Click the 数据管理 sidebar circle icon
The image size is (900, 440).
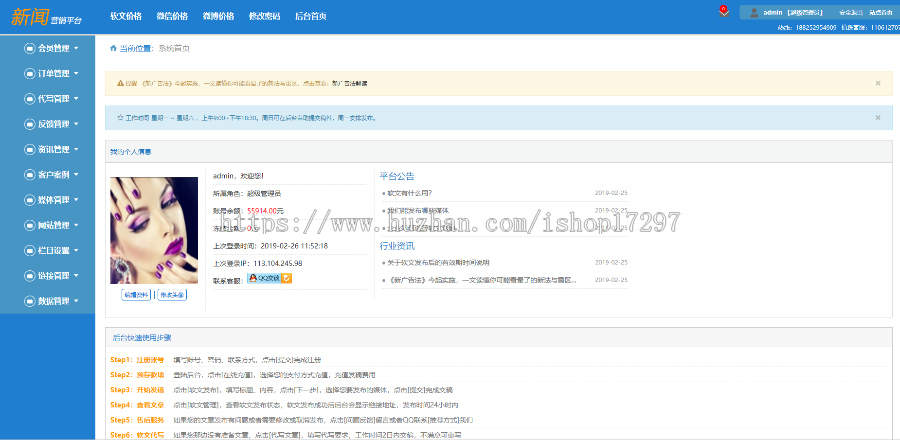(x=30, y=301)
